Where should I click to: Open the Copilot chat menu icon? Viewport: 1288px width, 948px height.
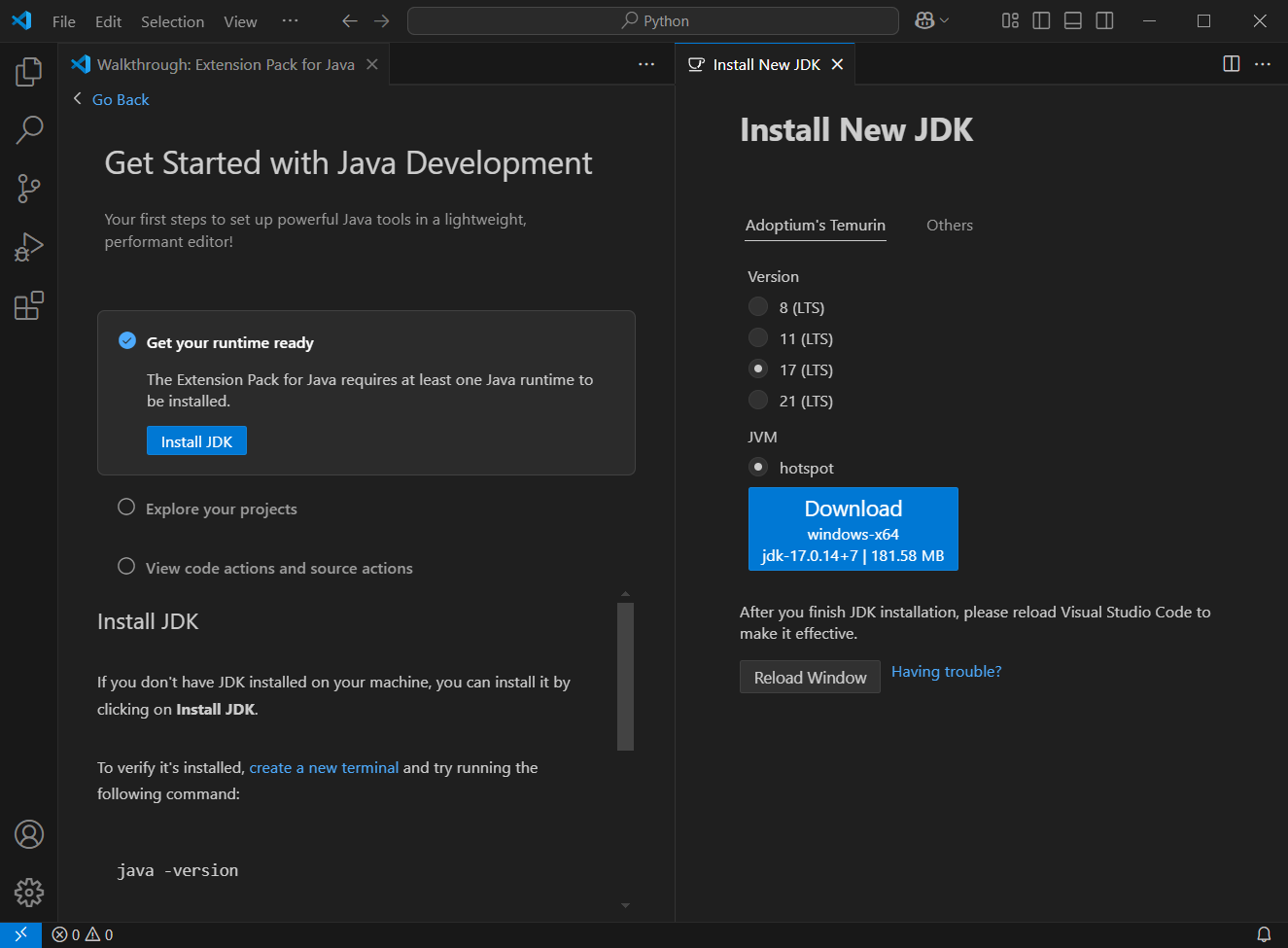click(x=931, y=20)
